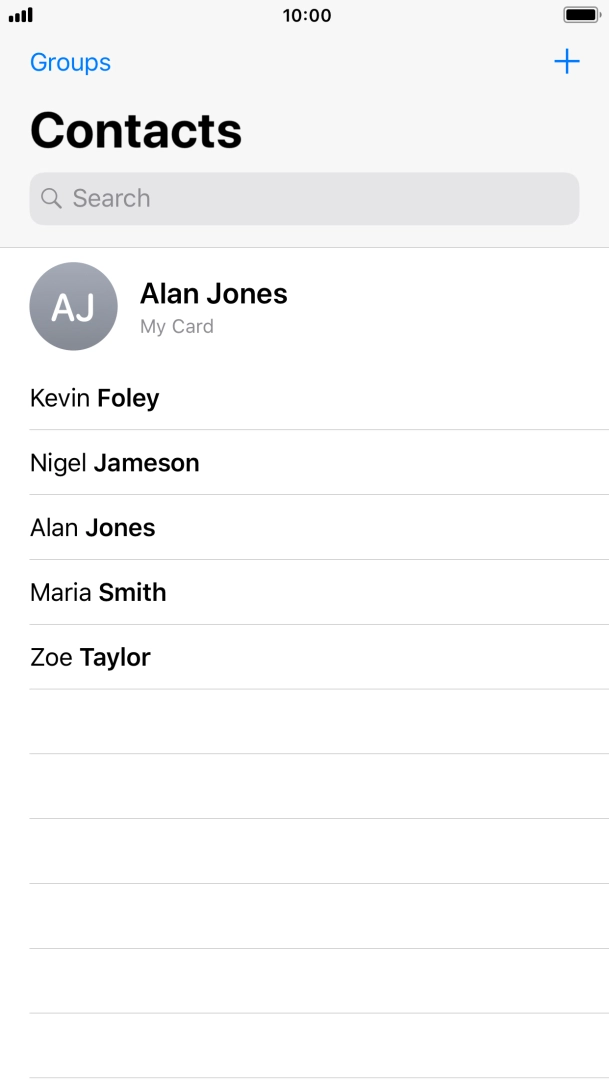Tap the search magnifier icon
This screenshot has width=609, height=1084.
coord(52,198)
